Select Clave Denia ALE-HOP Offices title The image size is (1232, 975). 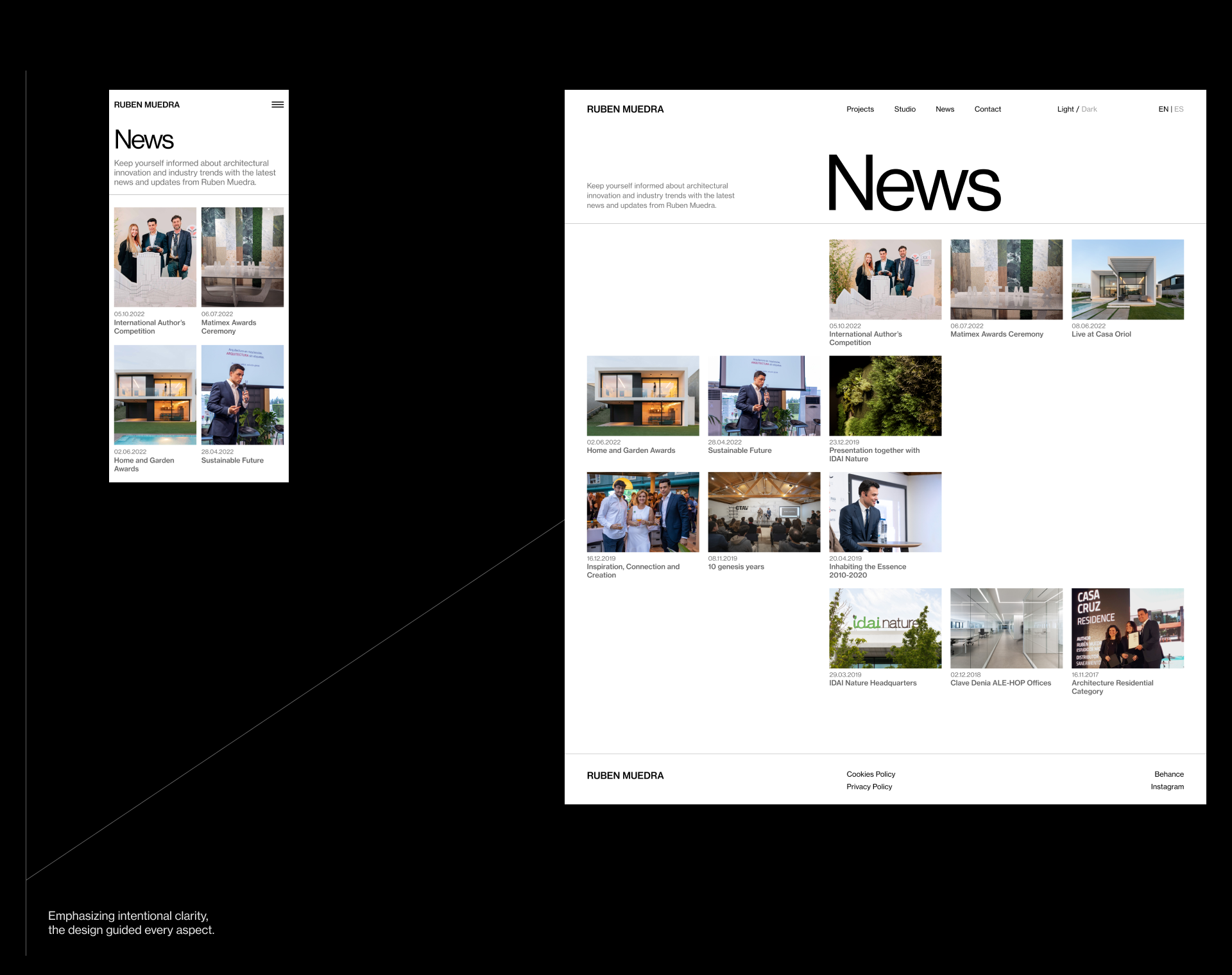click(1000, 683)
